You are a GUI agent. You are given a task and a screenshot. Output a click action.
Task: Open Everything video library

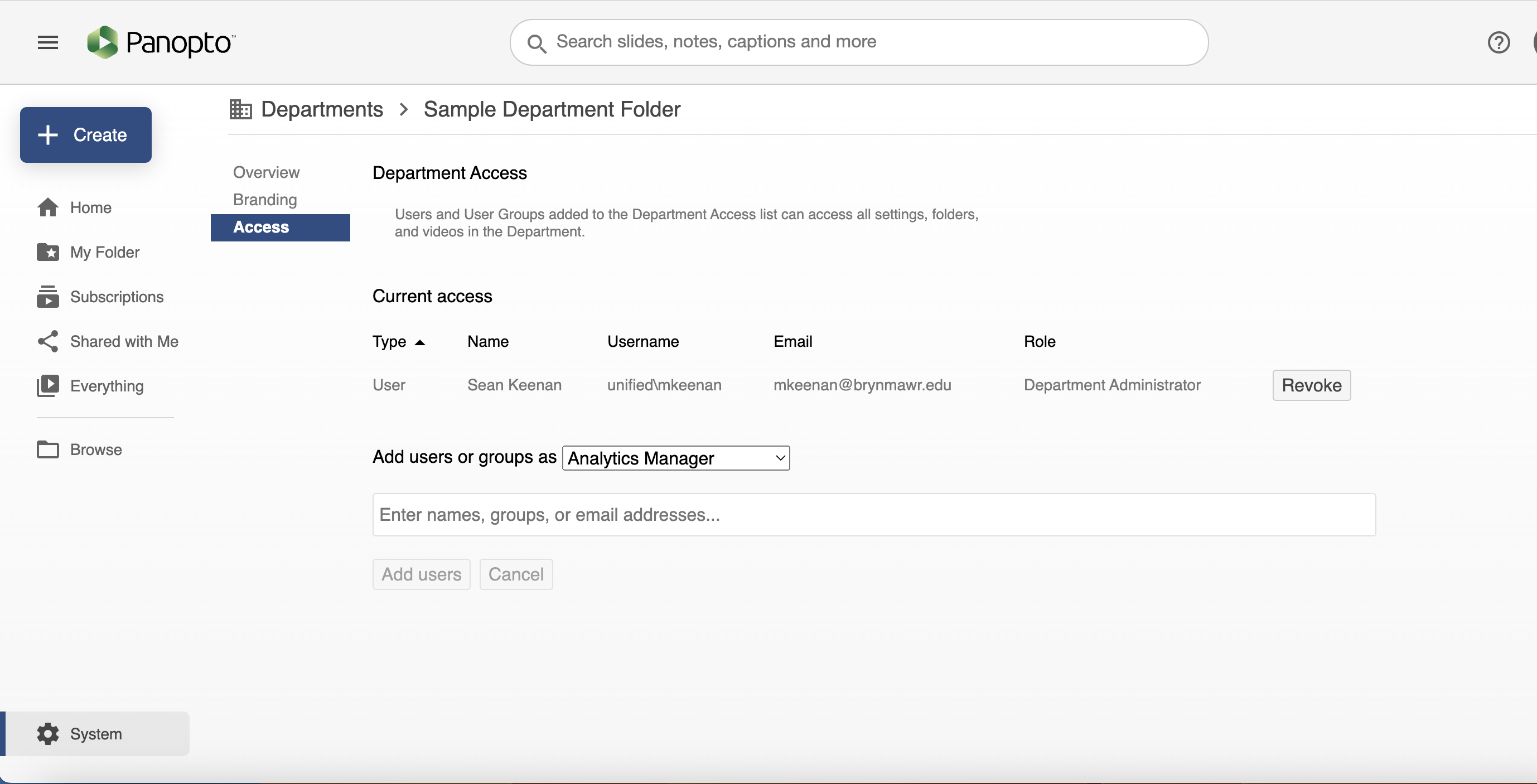[x=107, y=386]
